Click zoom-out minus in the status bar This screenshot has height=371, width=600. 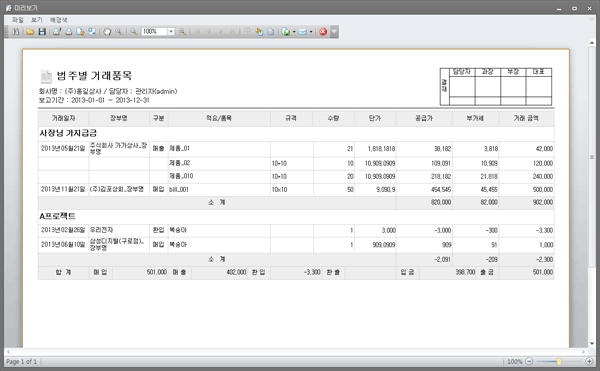[529, 361]
